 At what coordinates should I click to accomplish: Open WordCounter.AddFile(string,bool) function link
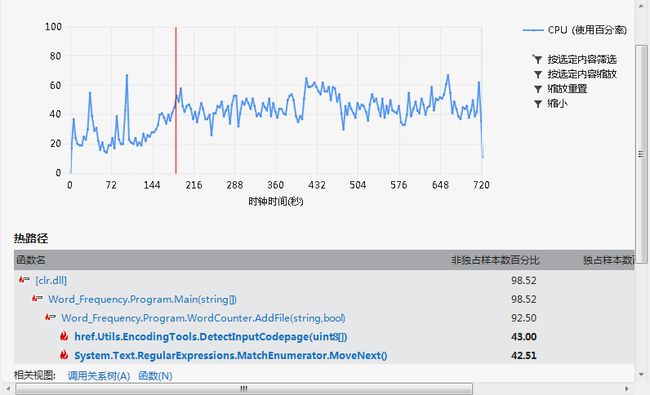203,318
